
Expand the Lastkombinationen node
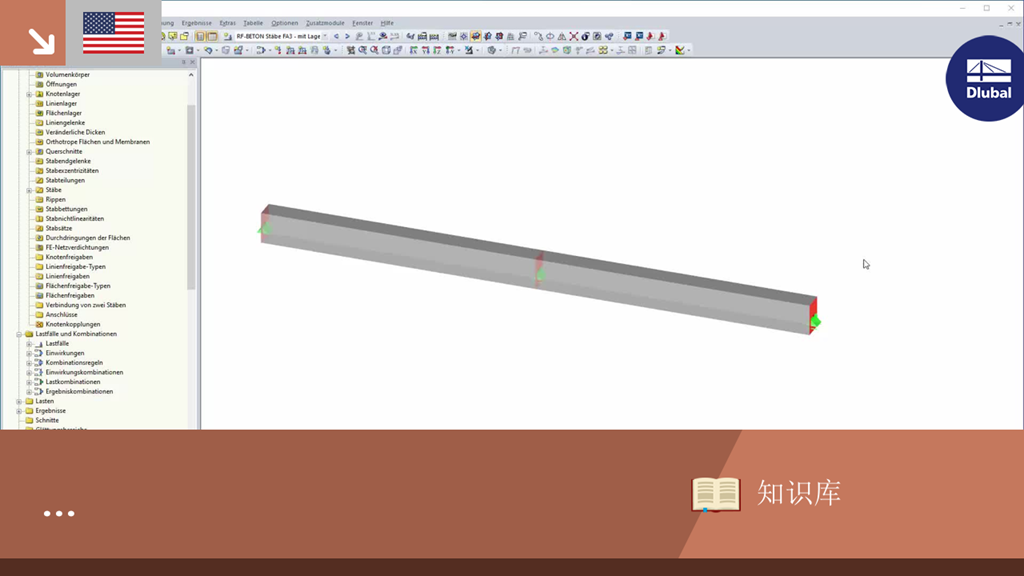click(29, 382)
